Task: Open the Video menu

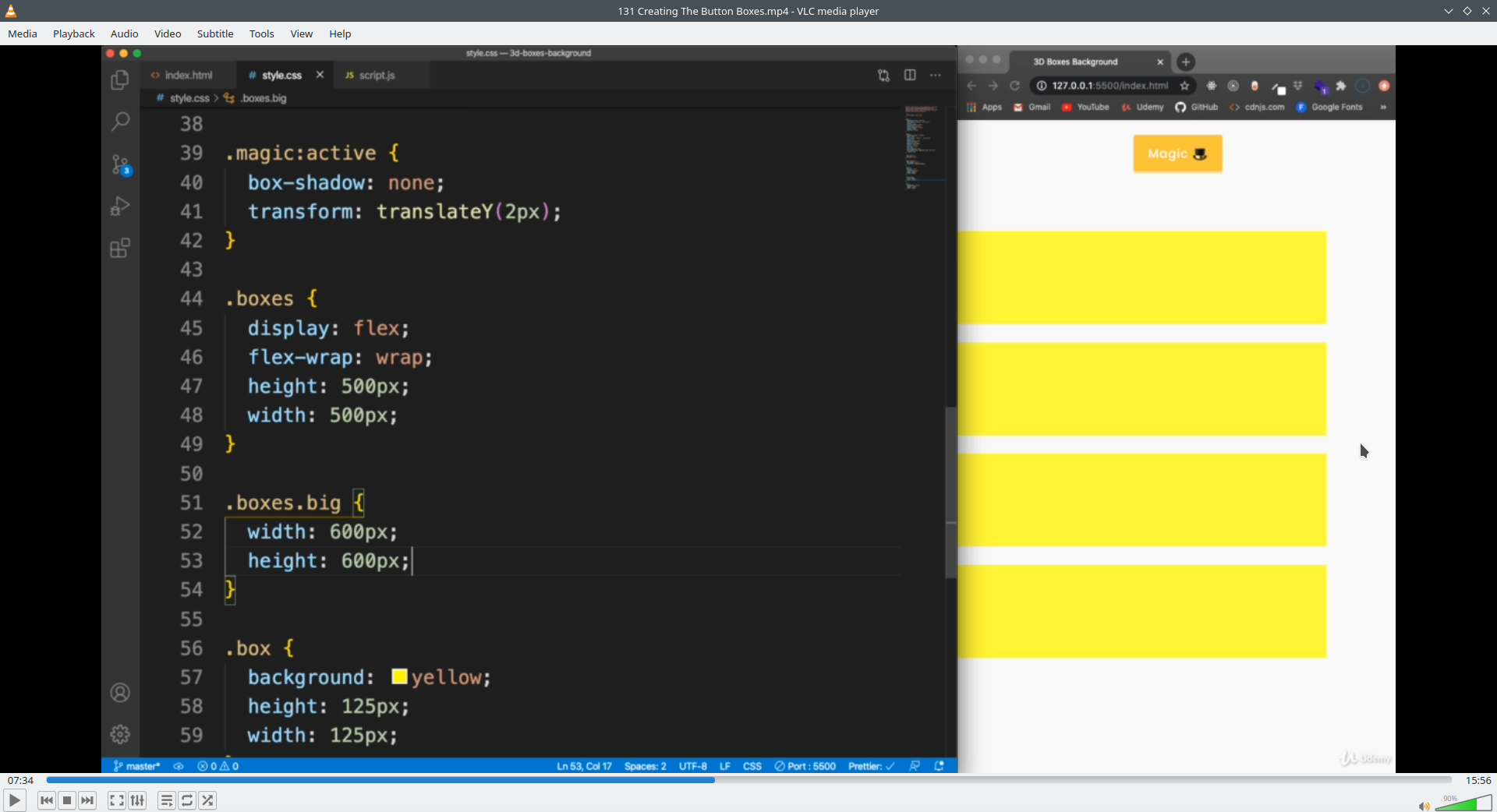Action: pyautogui.click(x=168, y=34)
